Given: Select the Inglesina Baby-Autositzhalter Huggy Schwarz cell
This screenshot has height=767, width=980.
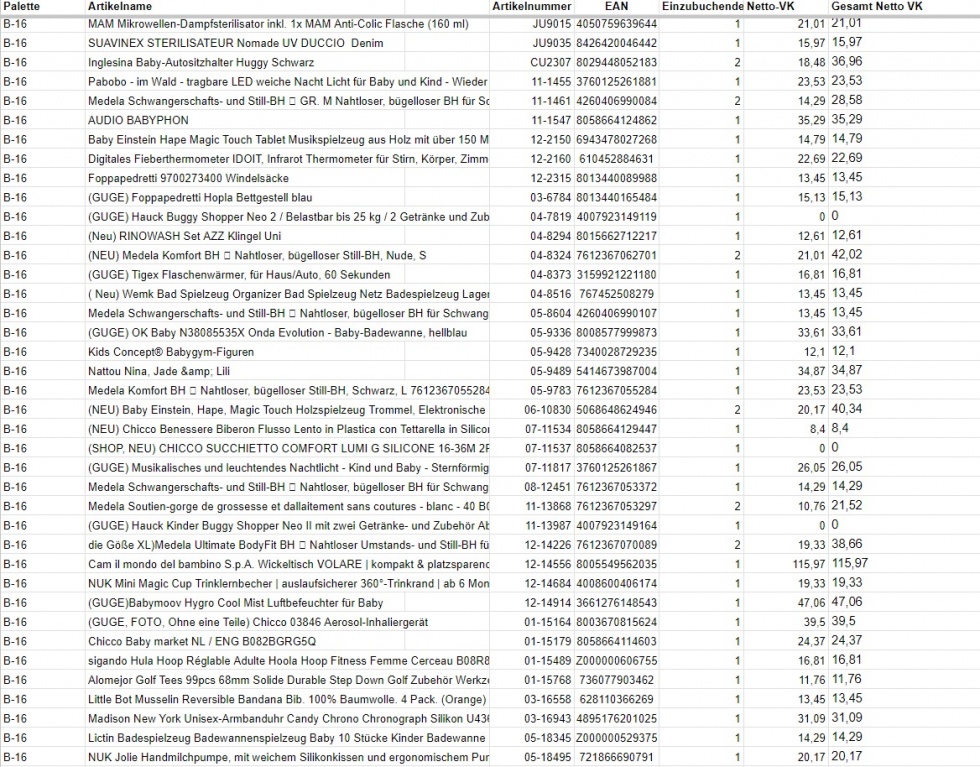Looking at the screenshot, I should [201, 63].
